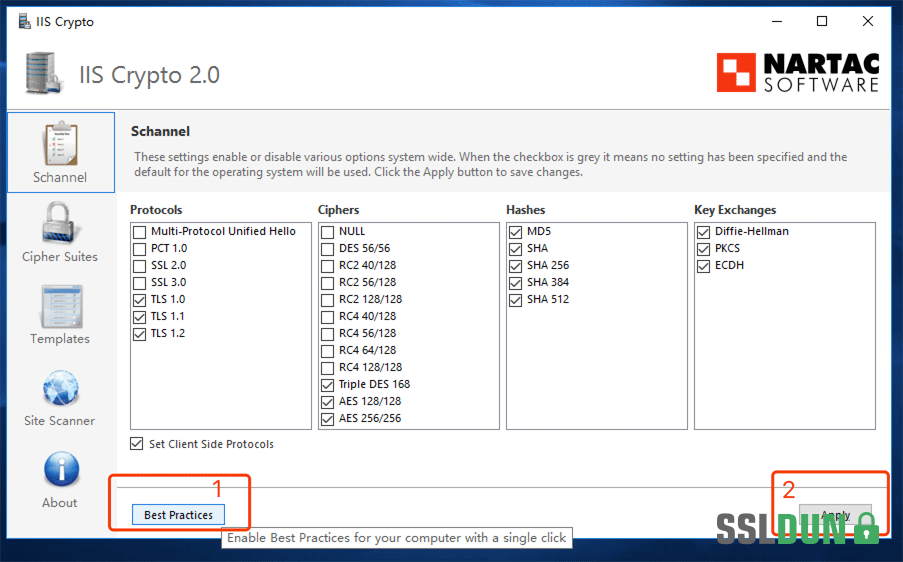Select the About tab label

(59, 503)
